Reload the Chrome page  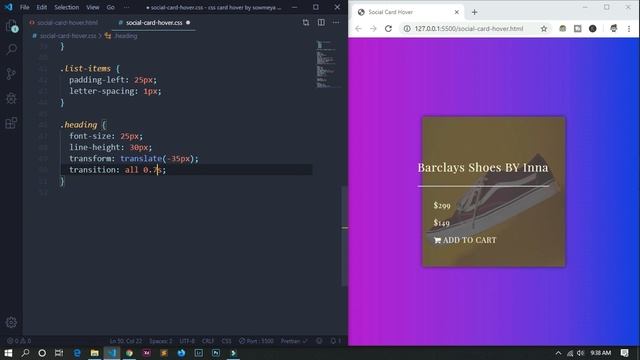(388, 29)
